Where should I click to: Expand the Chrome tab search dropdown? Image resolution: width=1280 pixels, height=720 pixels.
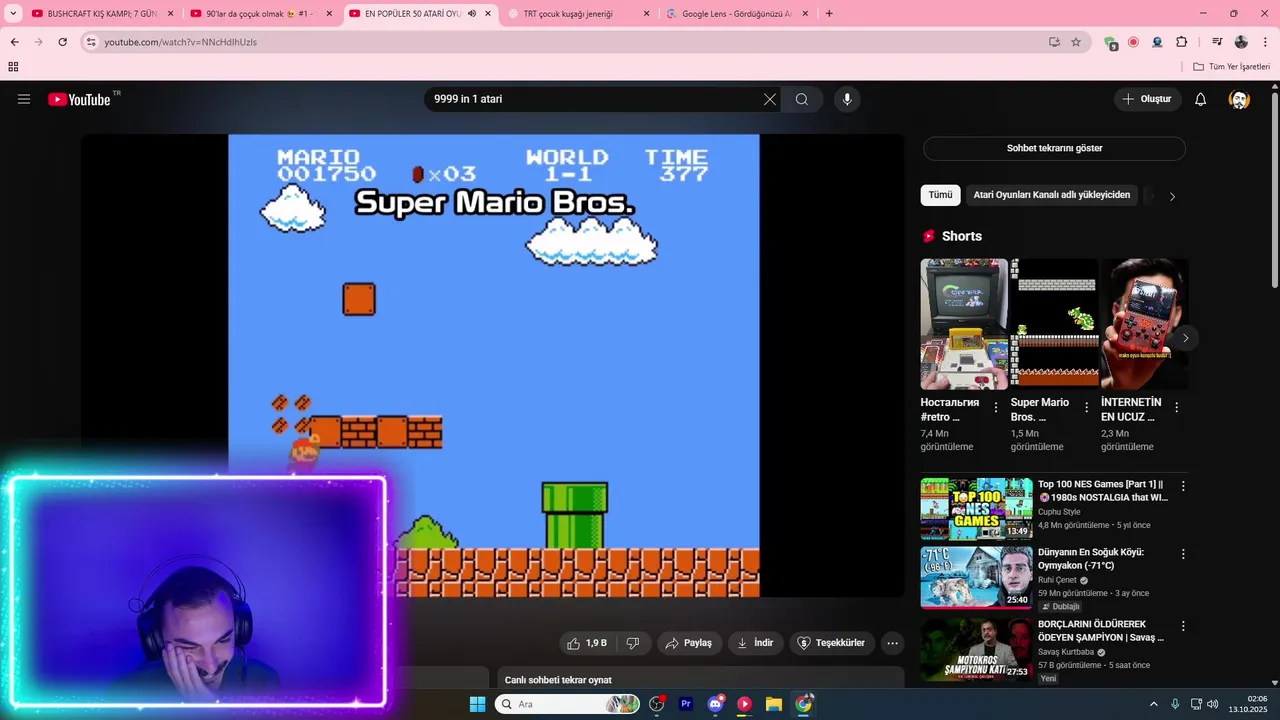(13, 14)
